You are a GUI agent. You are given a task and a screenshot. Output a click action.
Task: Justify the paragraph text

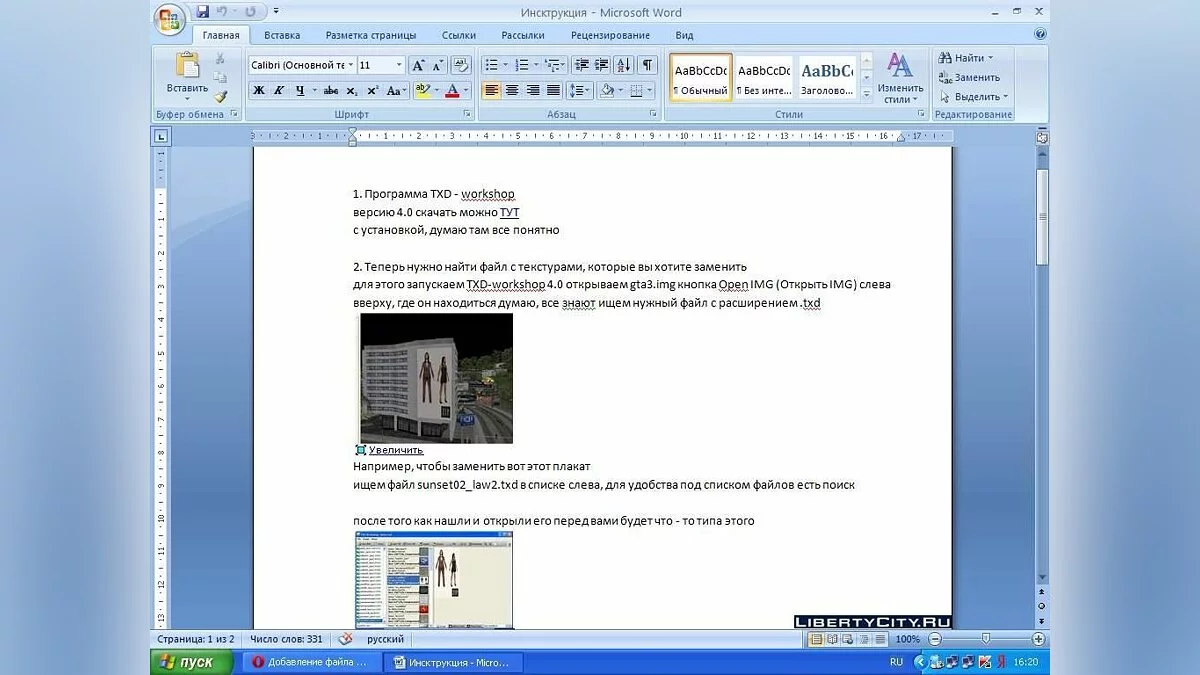553,91
